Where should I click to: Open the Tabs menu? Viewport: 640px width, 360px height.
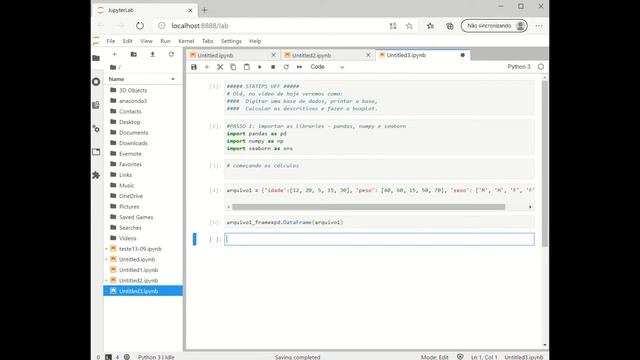pyautogui.click(x=207, y=41)
